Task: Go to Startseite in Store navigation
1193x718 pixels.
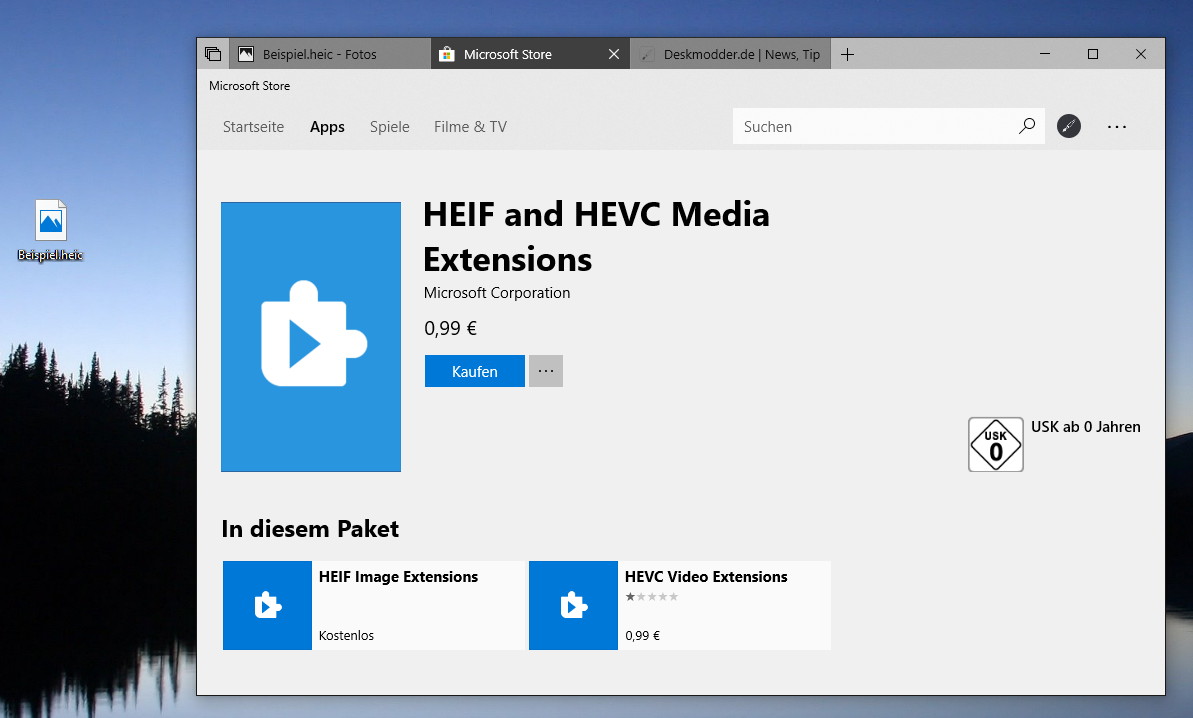Action: [x=253, y=127]
